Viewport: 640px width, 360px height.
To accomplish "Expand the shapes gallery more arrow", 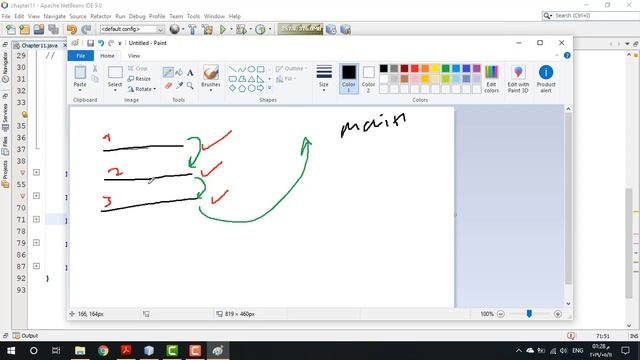I will tap(269, 88).
